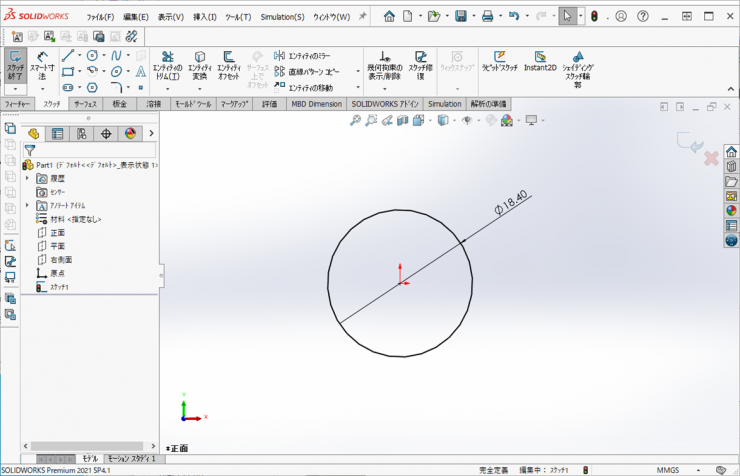Open the DimXpertManager crosshair tab
Image resolution: width=740 pixels, height=476 pixels.
[105, 133]
